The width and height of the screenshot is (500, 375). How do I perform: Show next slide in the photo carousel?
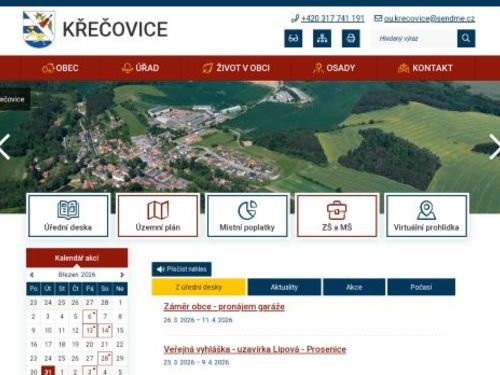(495, 147)
